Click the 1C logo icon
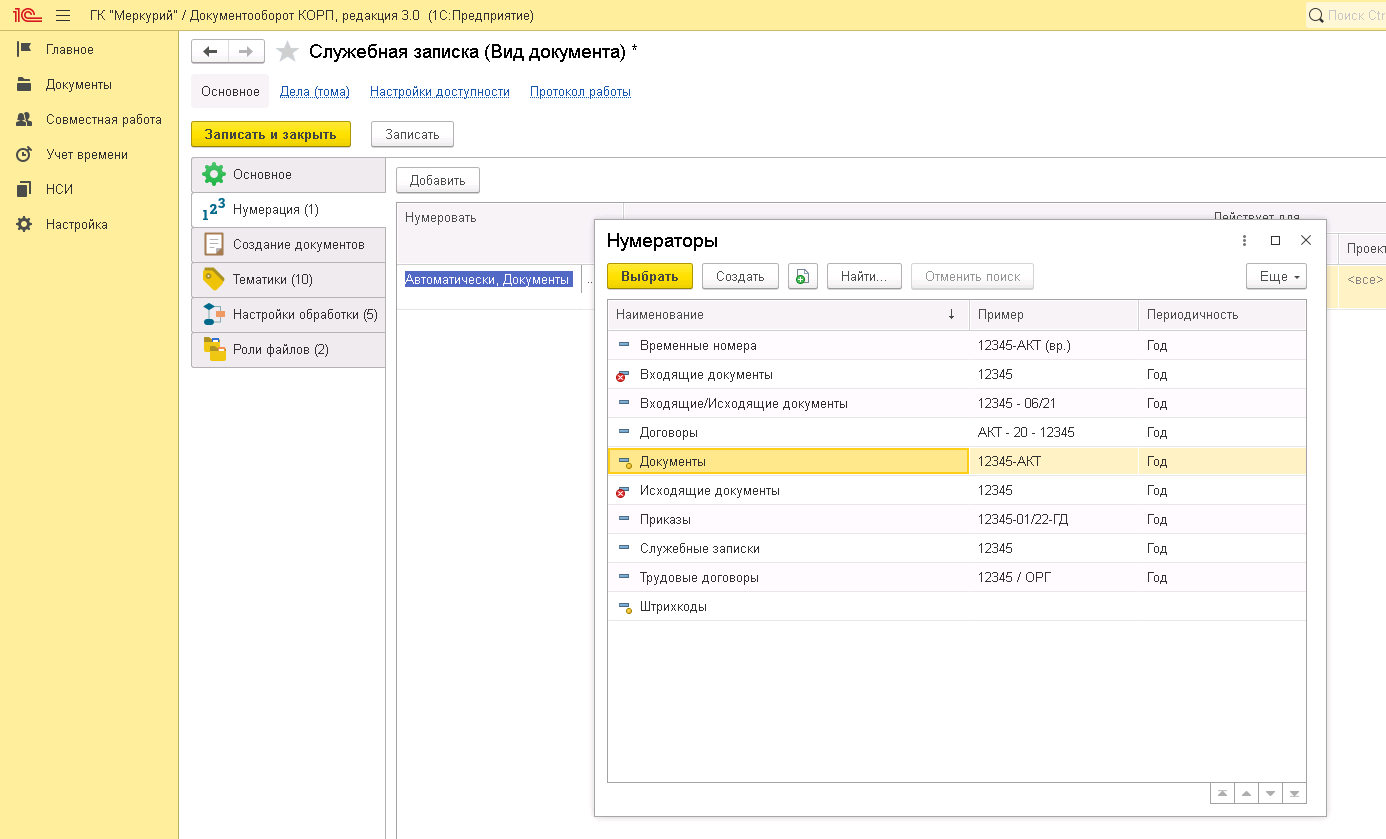The image size is (1386, 839). [x=26, y=15]
